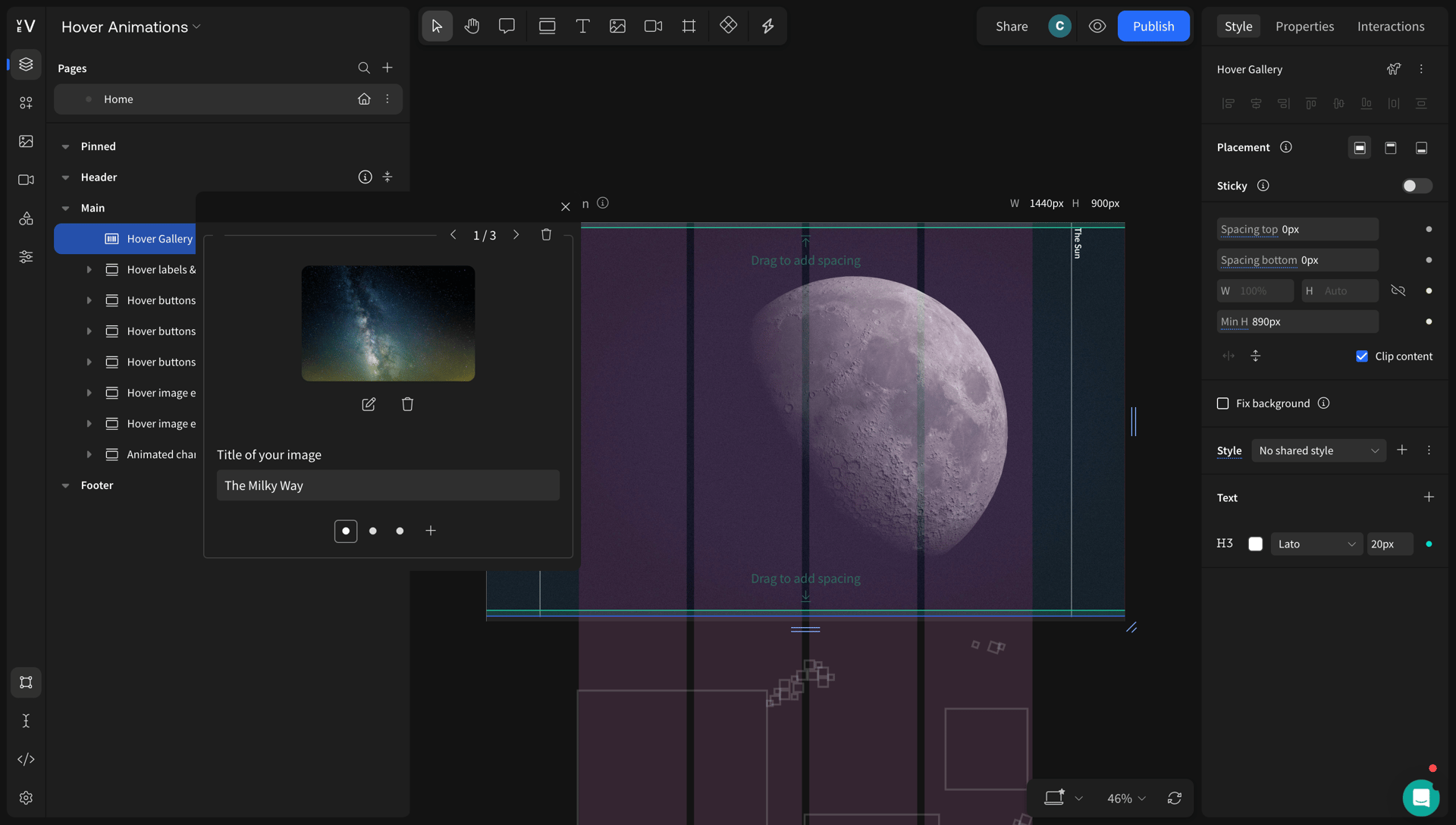This screenshot has height=825, width=1456.
Task: Open the image assets sidebar panel
Action: (26, 141)
